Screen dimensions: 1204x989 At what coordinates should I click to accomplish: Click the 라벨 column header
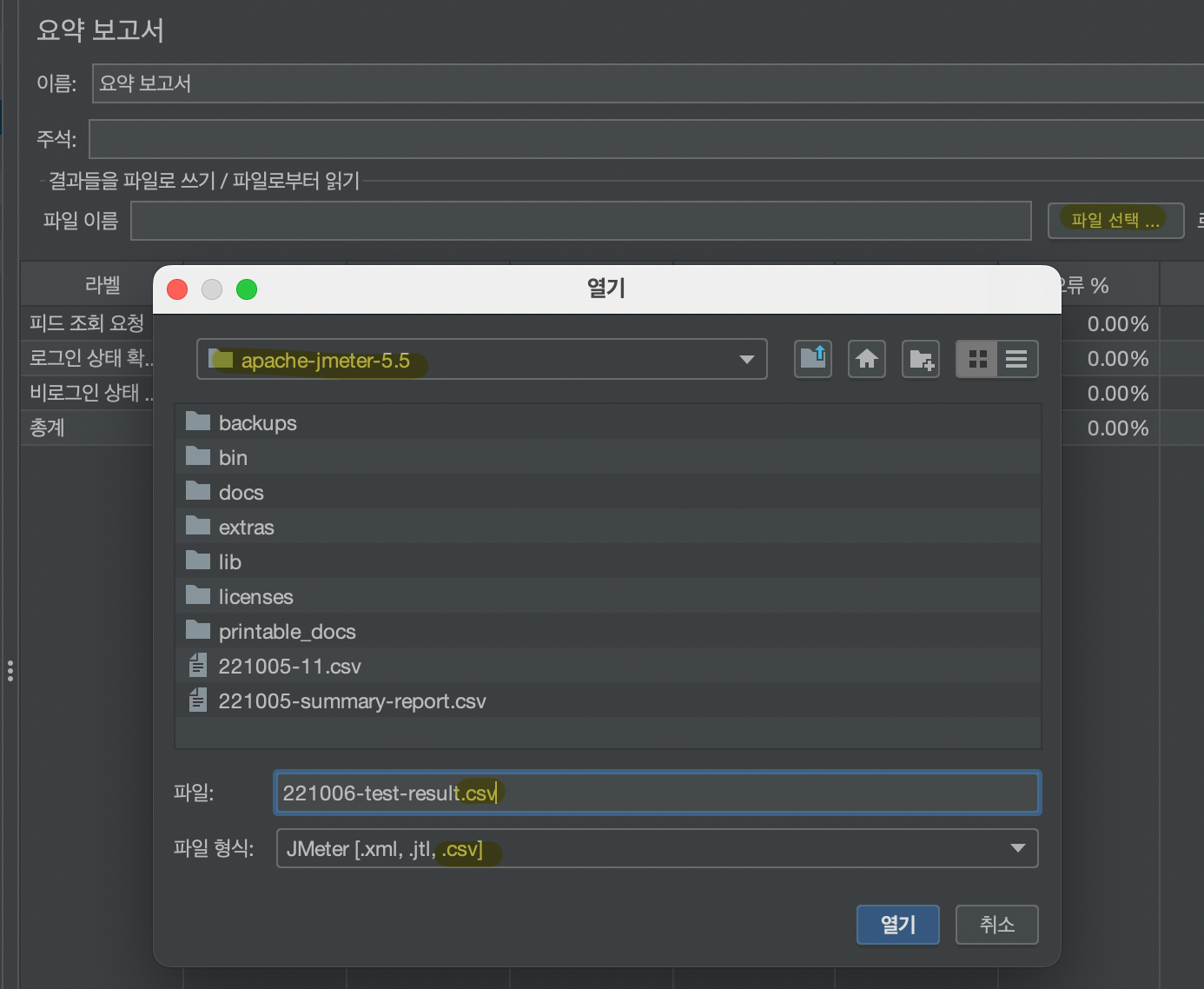tap(102, 284)
